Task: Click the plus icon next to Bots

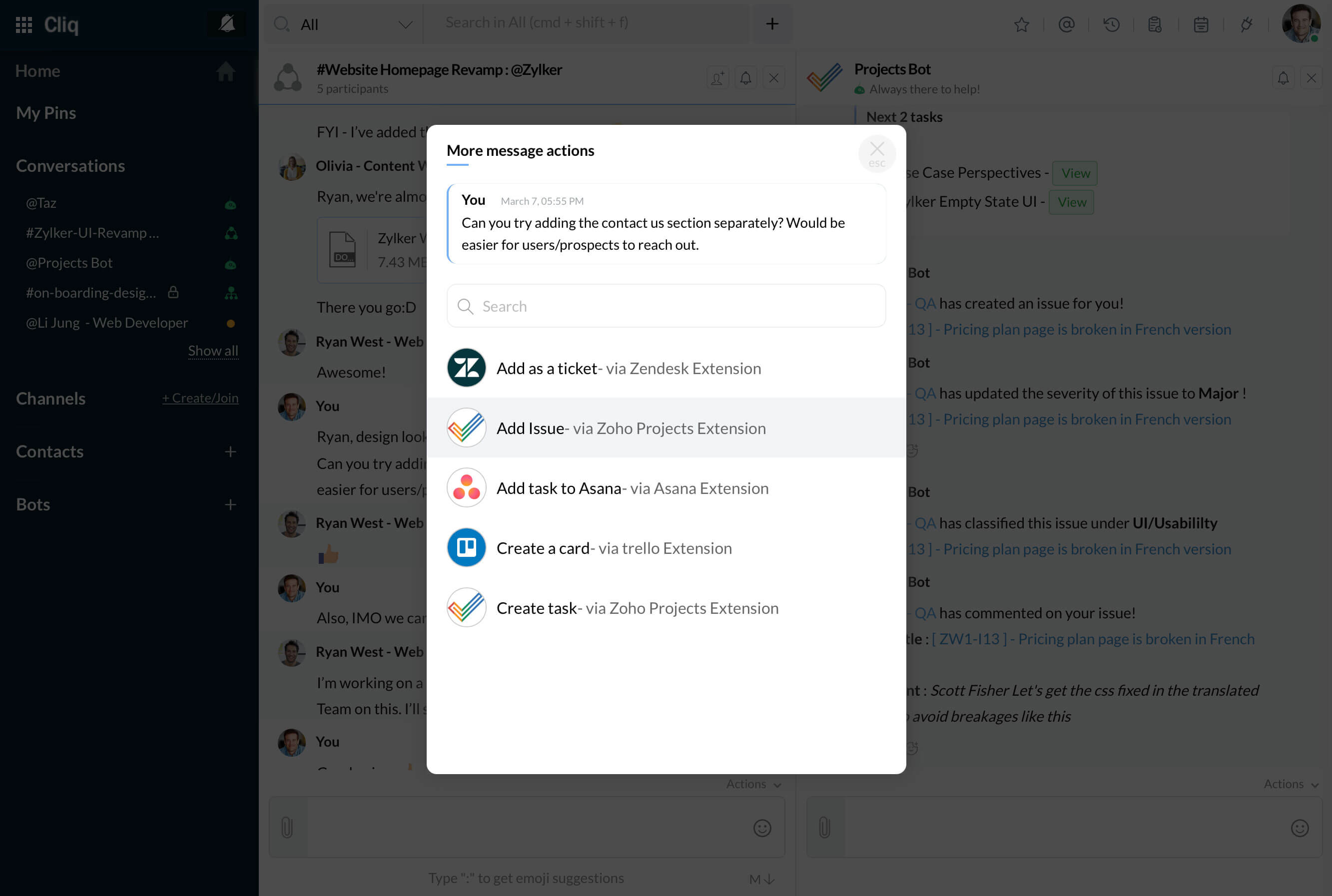Action: click(x=230, y=505)
